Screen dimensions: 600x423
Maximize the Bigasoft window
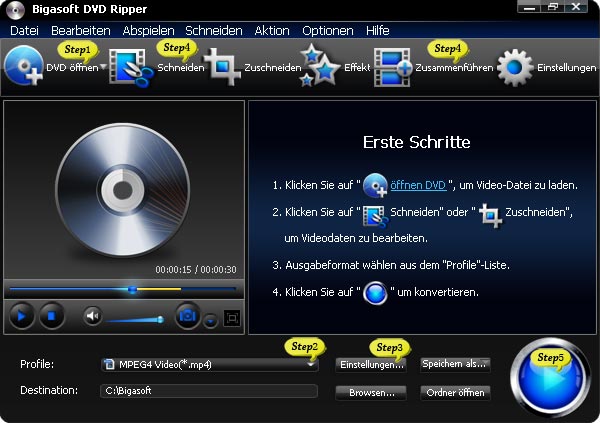553,7
